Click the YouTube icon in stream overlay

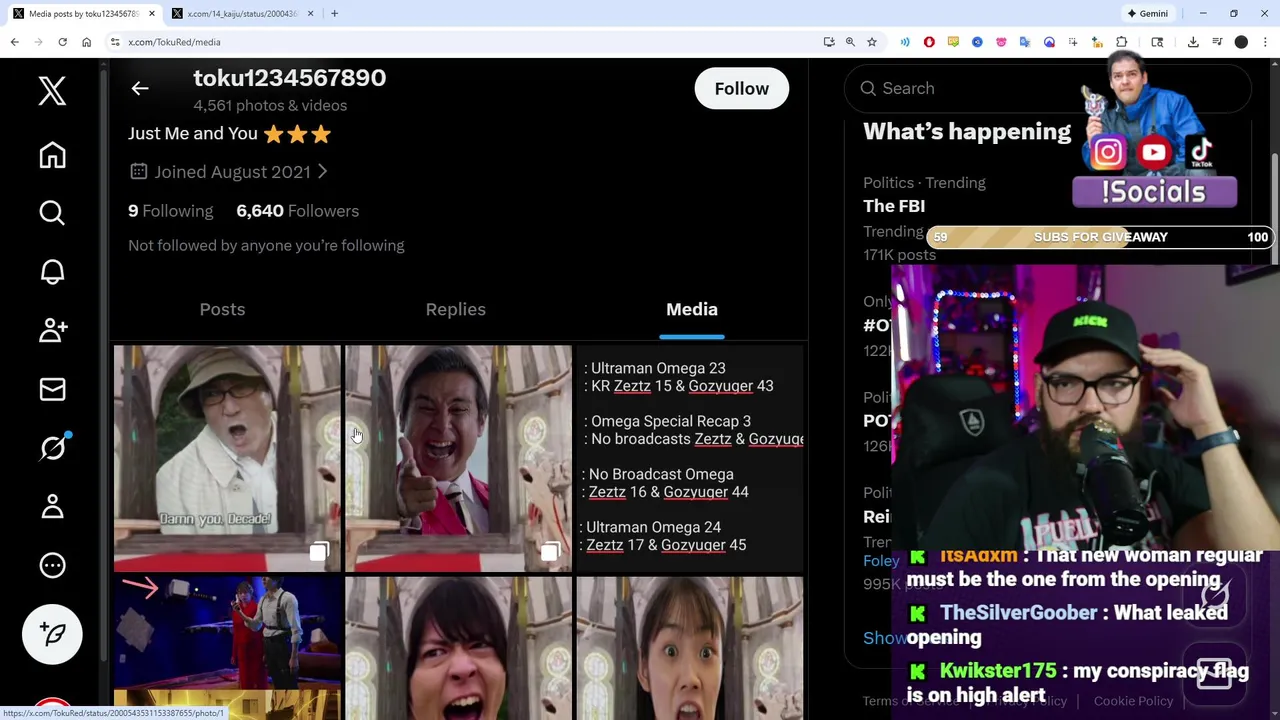pos(1154,152)
